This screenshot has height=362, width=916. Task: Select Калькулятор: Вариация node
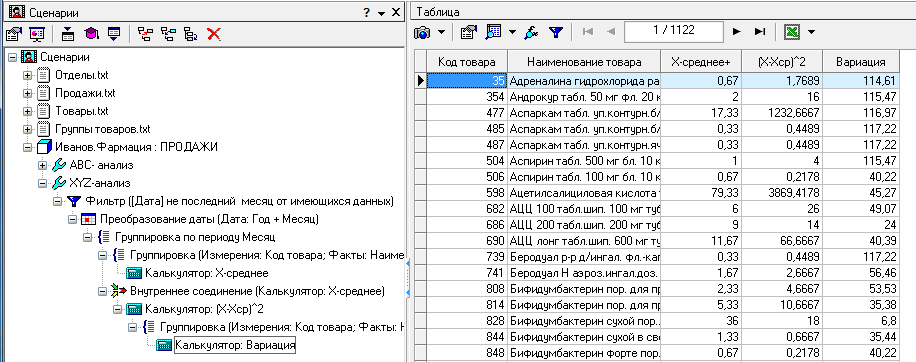click(235, 346)
